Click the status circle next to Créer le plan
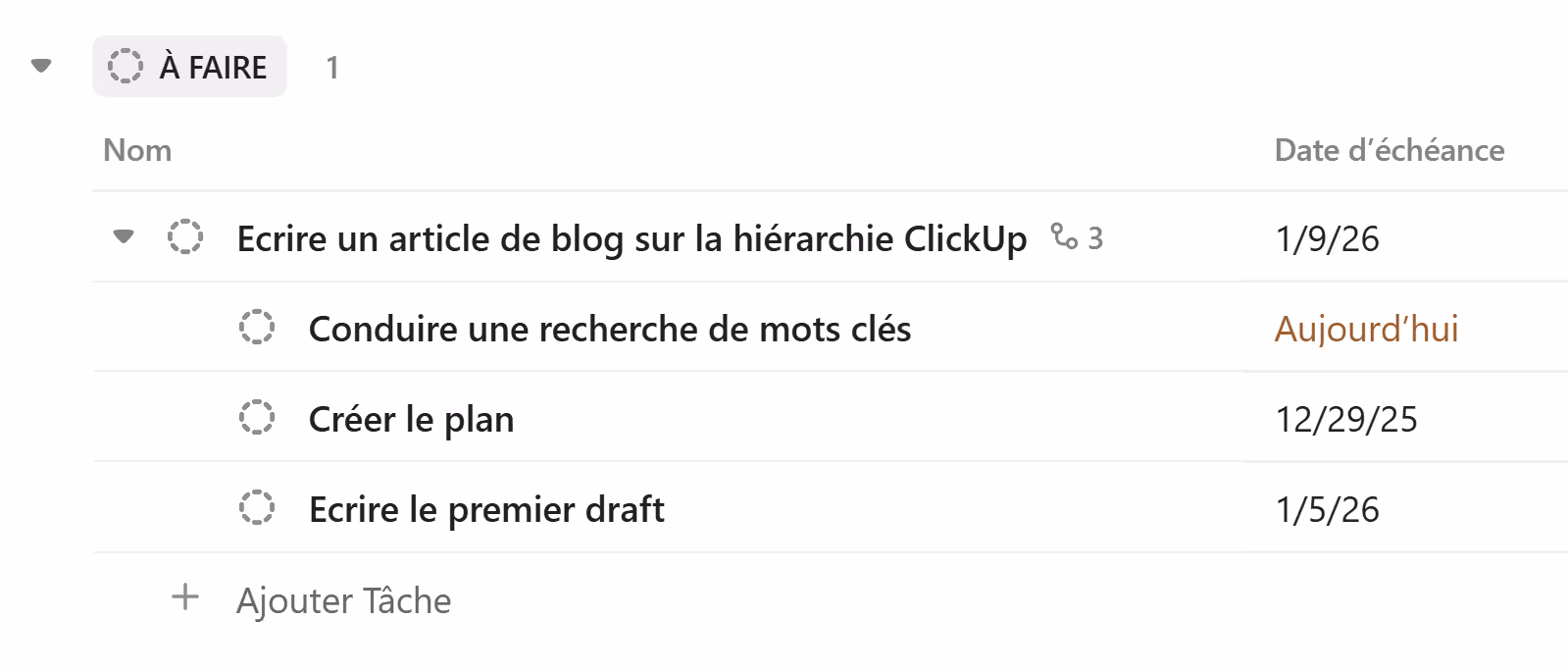Viewport: 1568px width, 671px height. click(258, 418)
